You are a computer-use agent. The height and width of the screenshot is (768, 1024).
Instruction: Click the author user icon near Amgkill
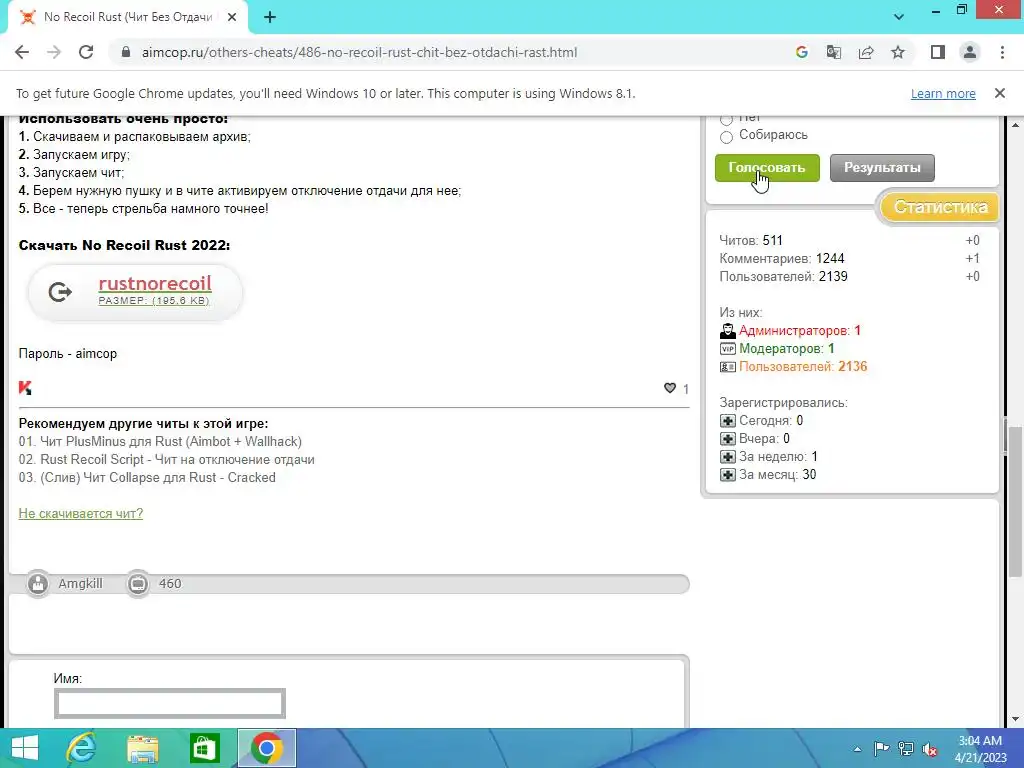pyautogui.click(x=38, y=584)
